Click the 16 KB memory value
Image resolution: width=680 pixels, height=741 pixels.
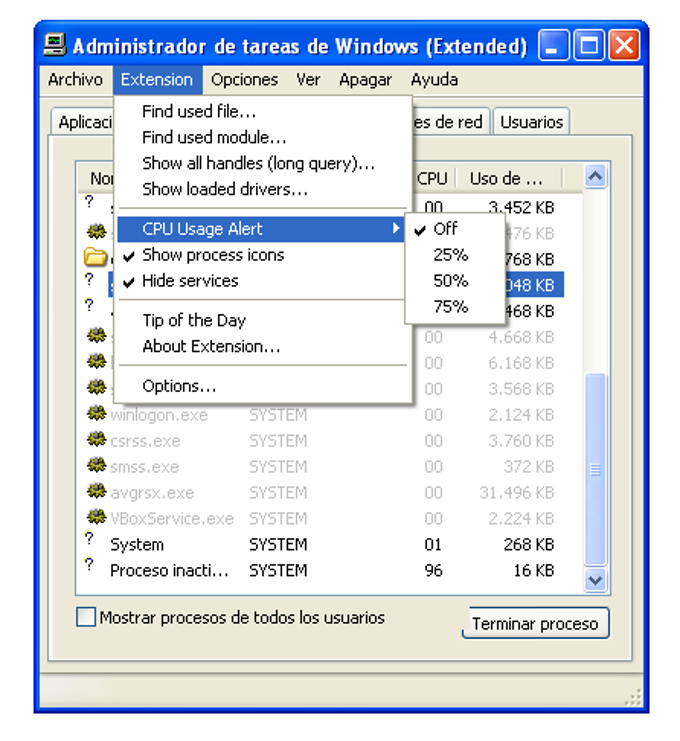coord(534,571)
